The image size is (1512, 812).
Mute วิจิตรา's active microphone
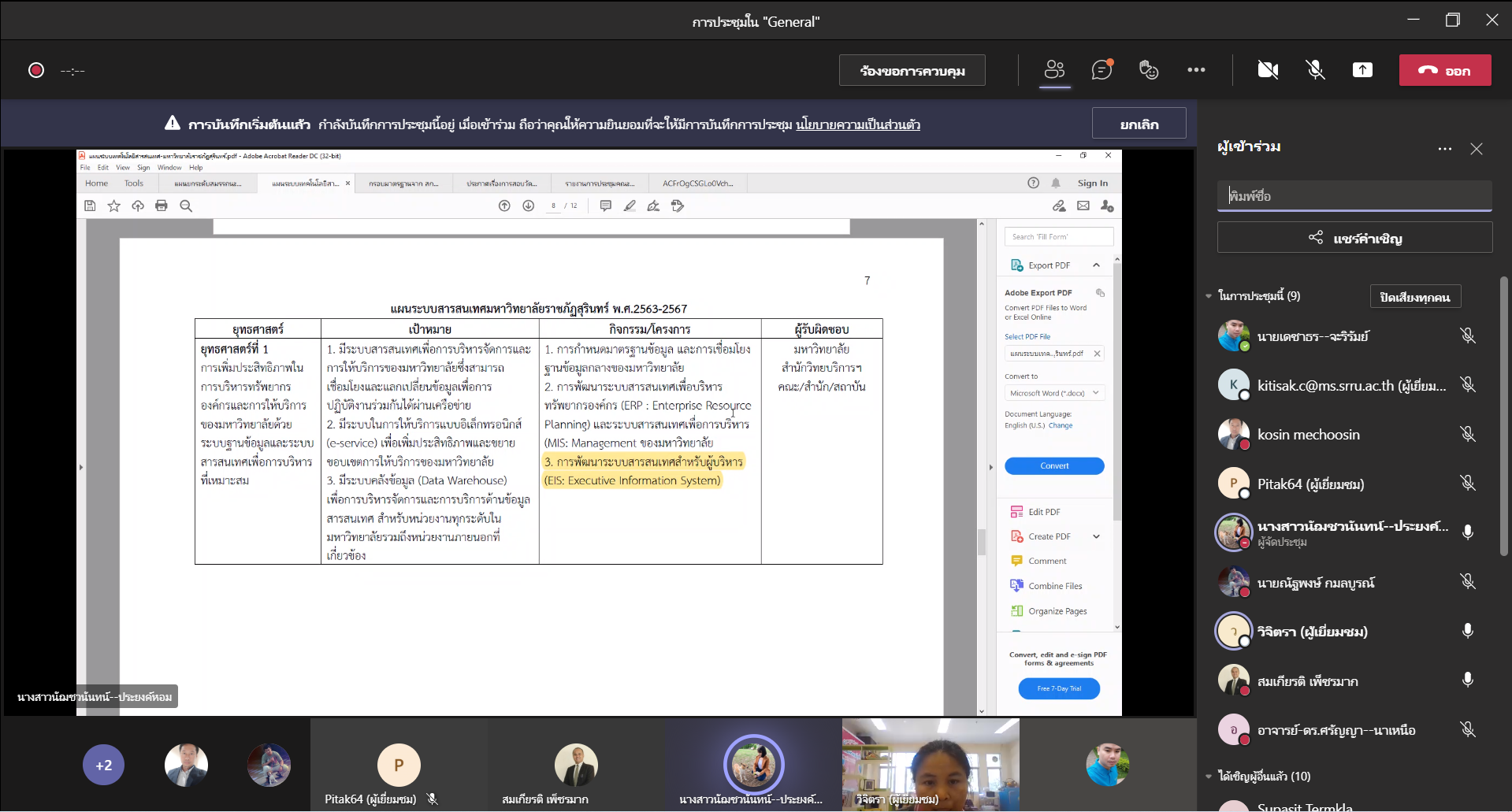[x=1467, y=631]
